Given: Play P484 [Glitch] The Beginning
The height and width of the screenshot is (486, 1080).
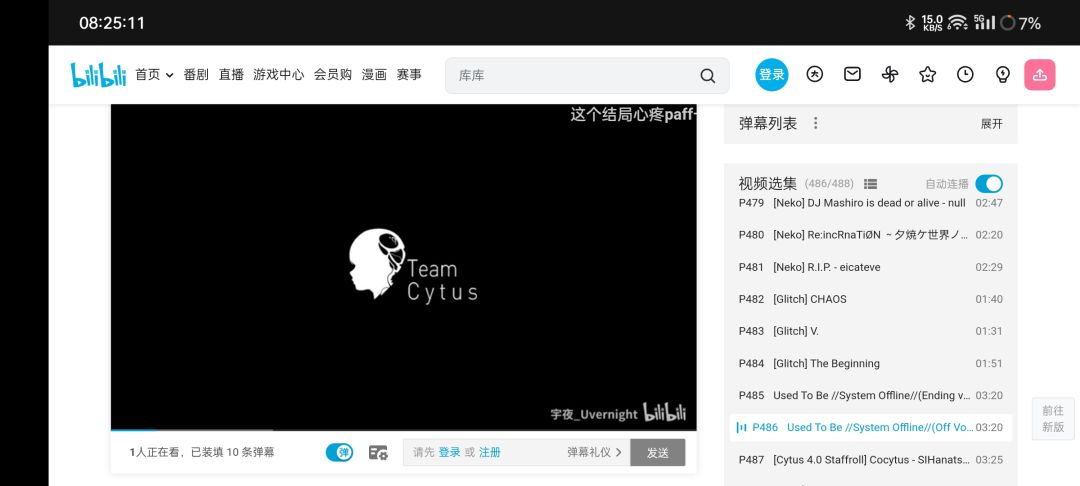Looking at the screenshot, I should click(x=871, y=363).
